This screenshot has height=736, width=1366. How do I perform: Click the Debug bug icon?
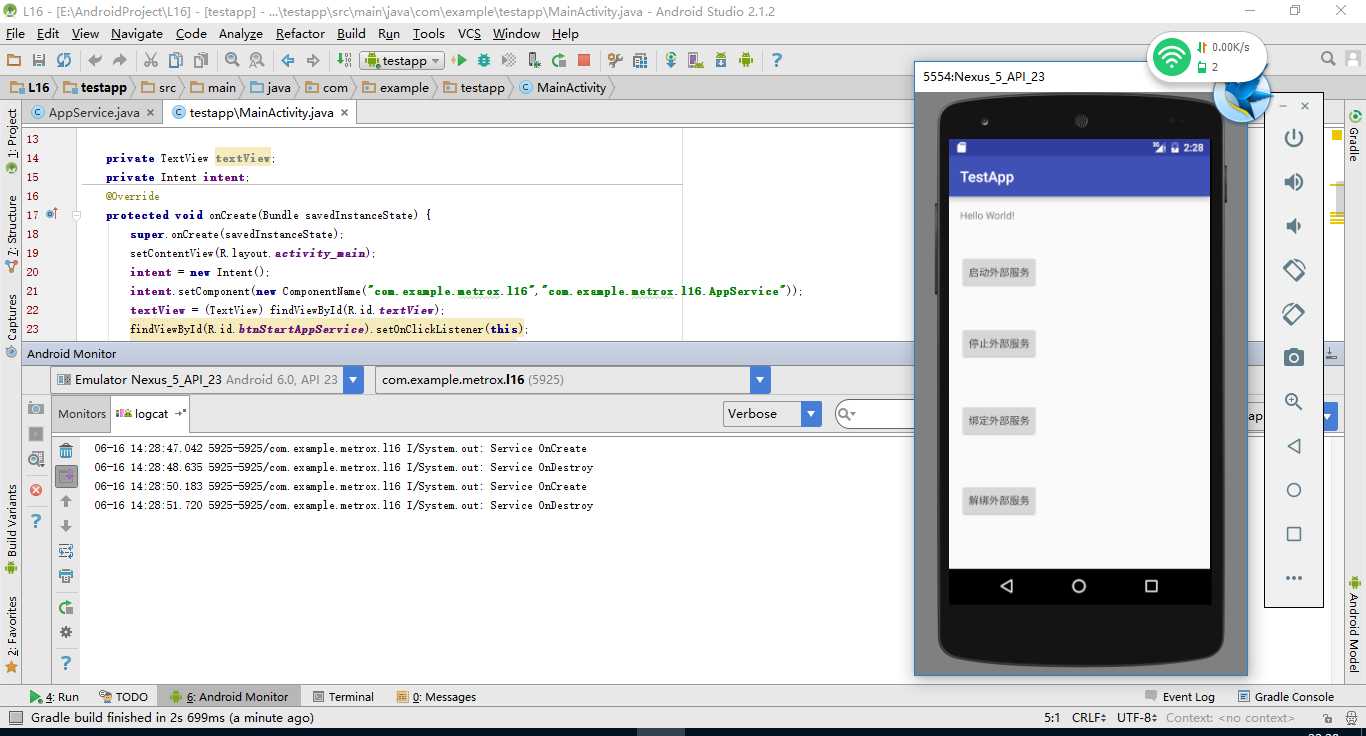484,60
